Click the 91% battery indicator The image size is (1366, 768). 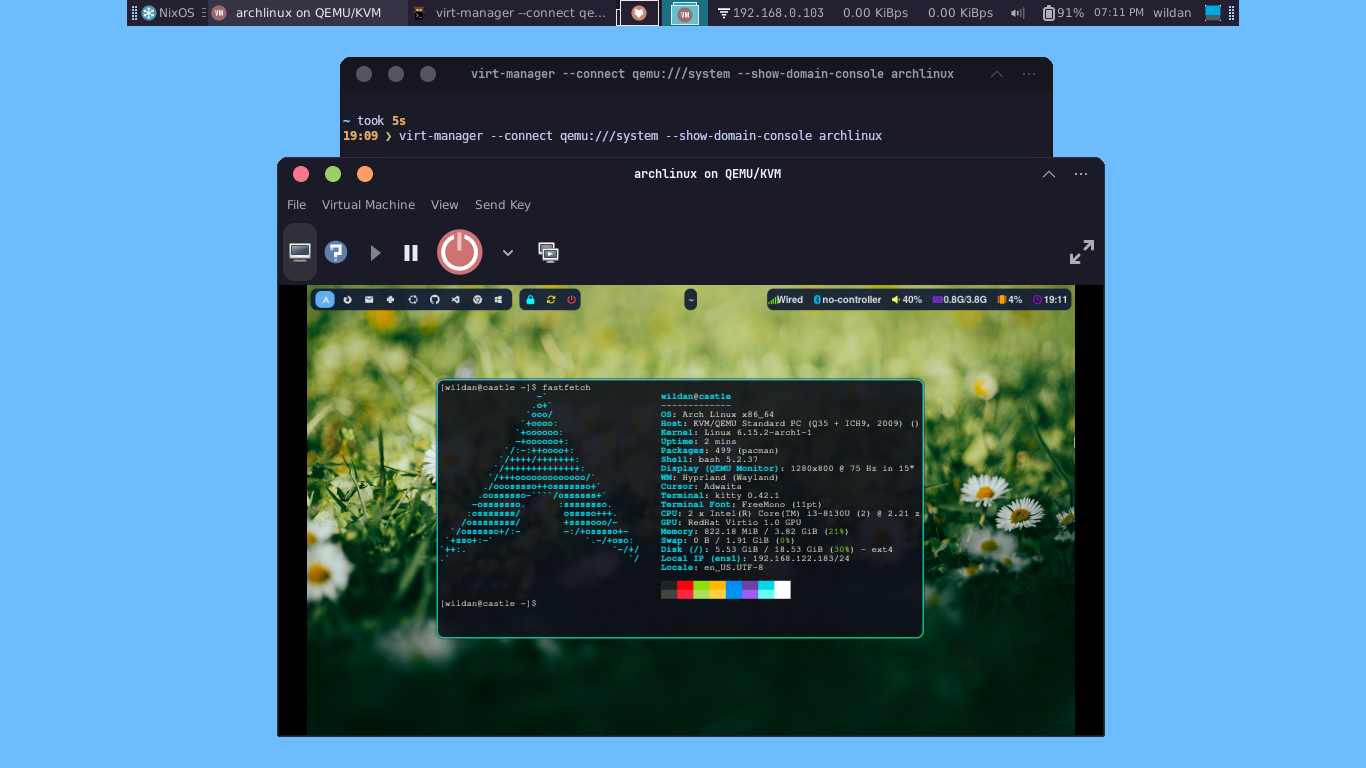[x=1063, y=13]
